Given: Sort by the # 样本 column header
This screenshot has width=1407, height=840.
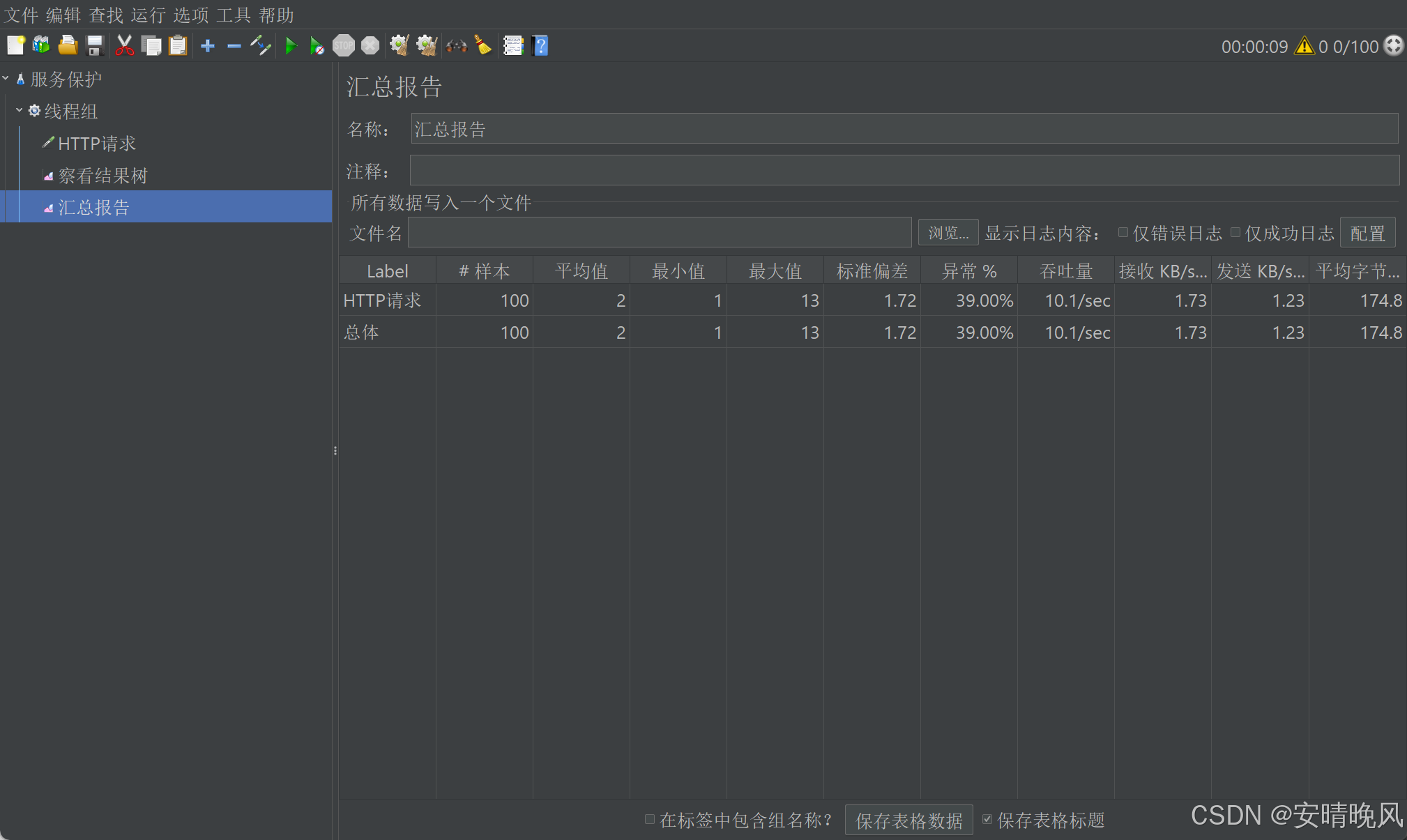Looking at the screenshot, I should [485, 271].
